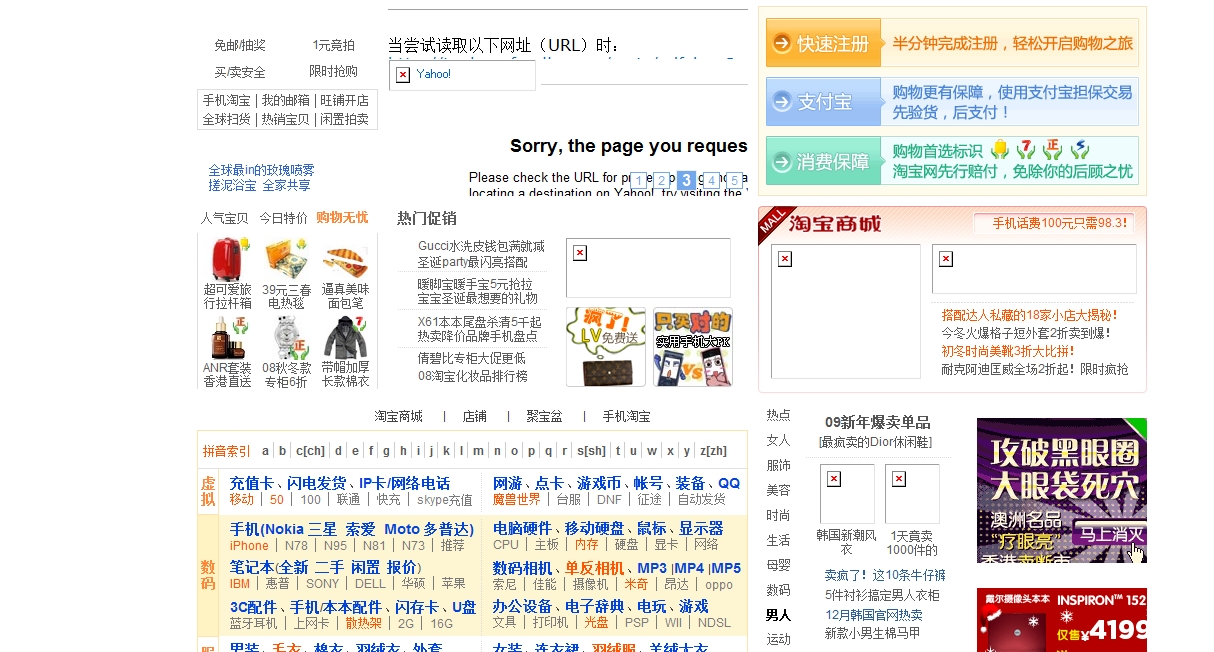Open the iPhone category link
Viewport: 1214px width, 652px height.
(249, 546)
